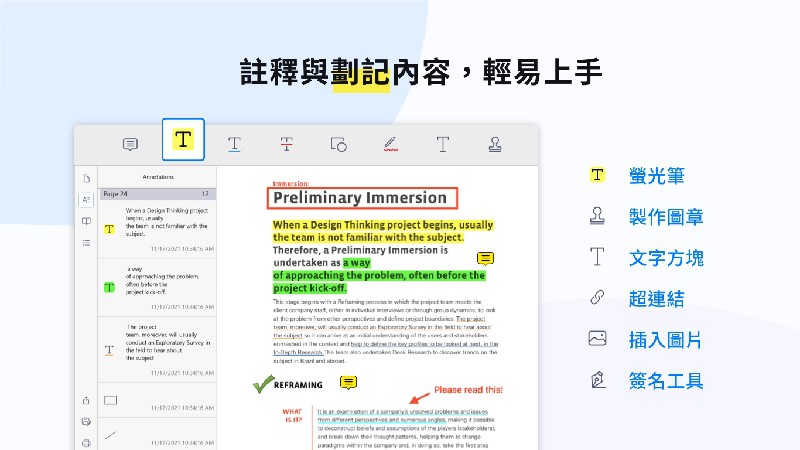Select the green highlight annotation entry in the list
800x450 pixels.
tap(158, 287)
